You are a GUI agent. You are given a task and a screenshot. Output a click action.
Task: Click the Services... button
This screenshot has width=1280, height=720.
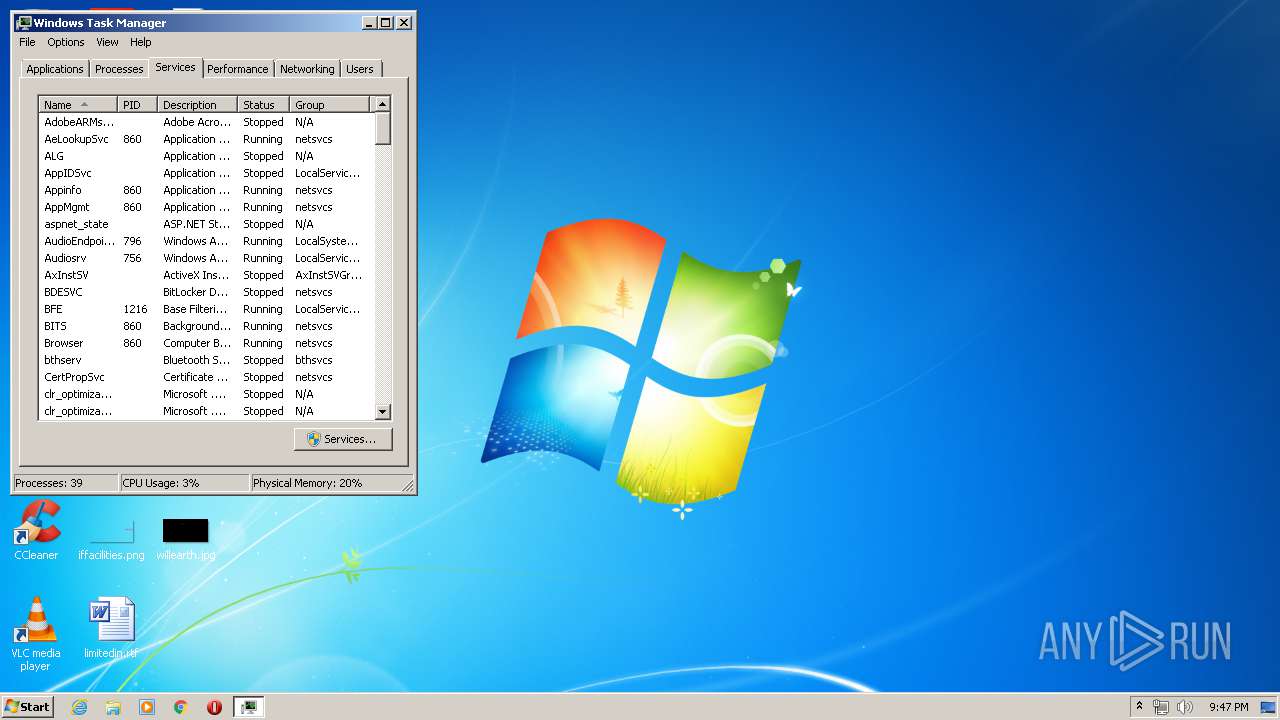coord(343,439)
